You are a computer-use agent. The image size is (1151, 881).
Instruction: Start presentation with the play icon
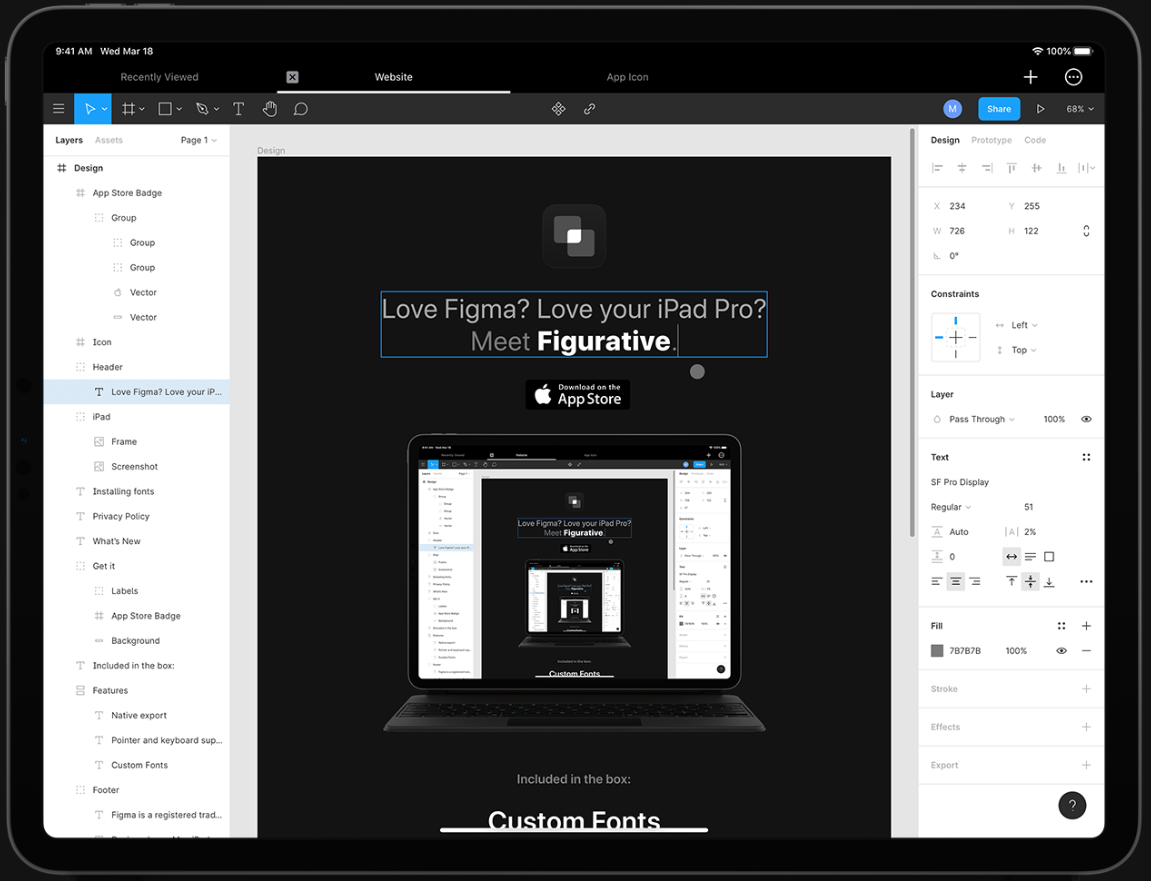tap(1040, 109)
